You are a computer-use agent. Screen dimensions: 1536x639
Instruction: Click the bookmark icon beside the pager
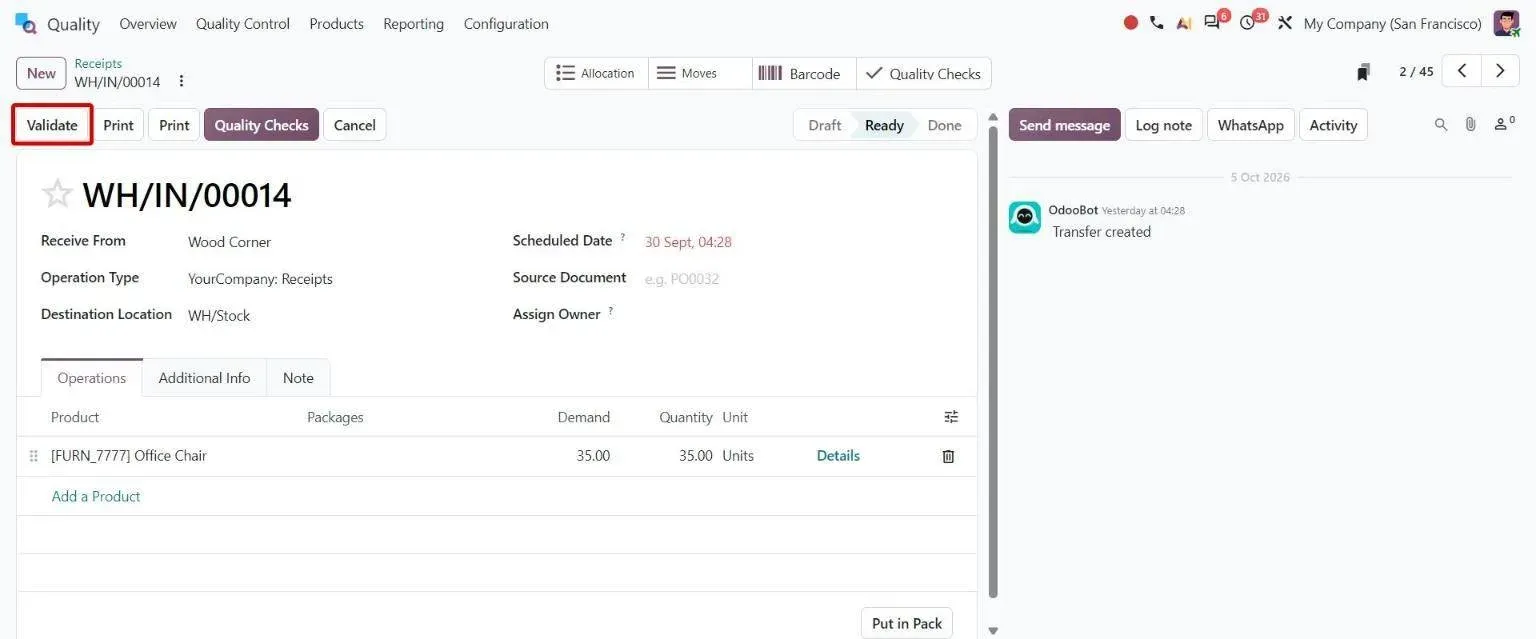pyautogui.click(x=1363, y=72)
